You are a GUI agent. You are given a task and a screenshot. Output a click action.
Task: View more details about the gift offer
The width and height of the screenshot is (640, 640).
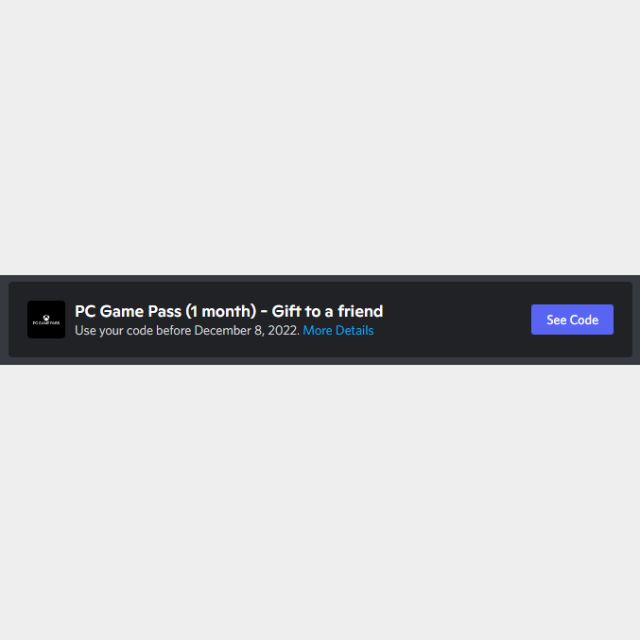pyautogui.click(x=338, y=330)
